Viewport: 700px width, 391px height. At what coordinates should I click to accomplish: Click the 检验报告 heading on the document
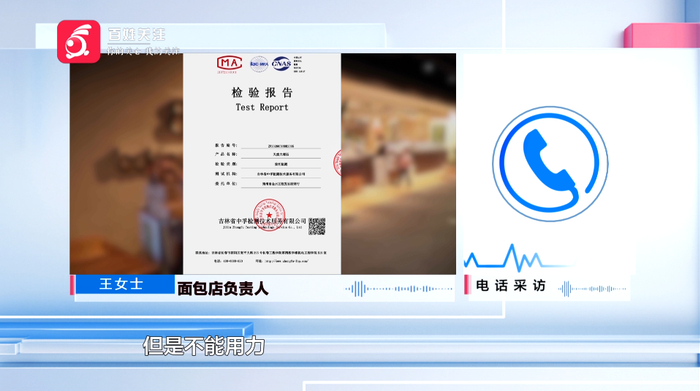[262, 92]
